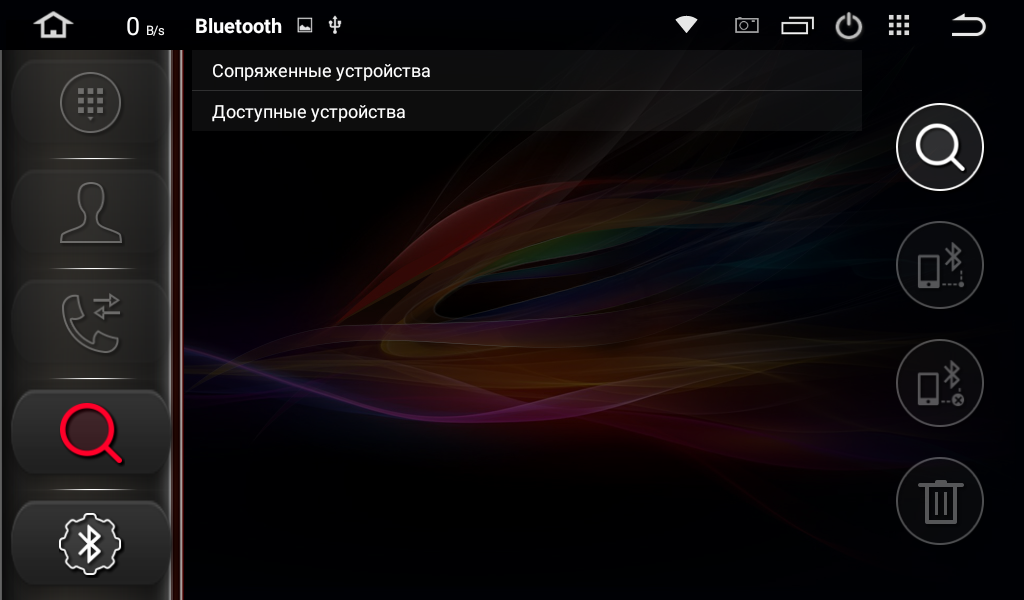This screenshot has height=600, width=1024.
Task: Connect the selected Bluetooth device
Action: click(x=939, y=265)
